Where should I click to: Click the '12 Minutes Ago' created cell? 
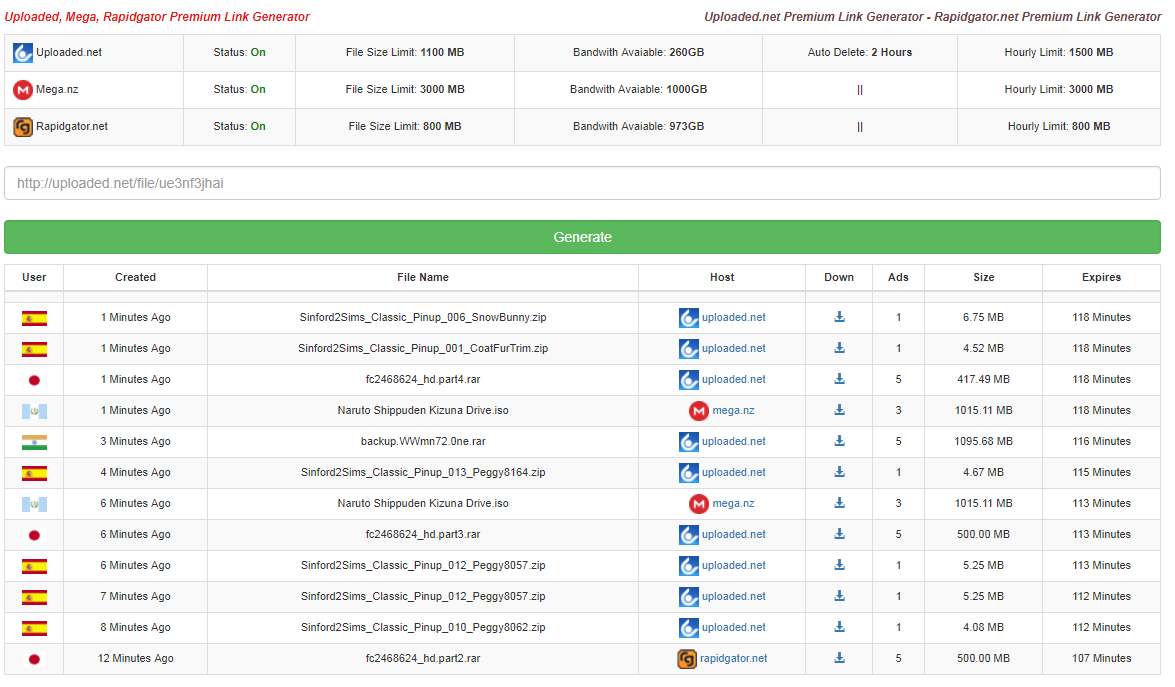(136, 659)
